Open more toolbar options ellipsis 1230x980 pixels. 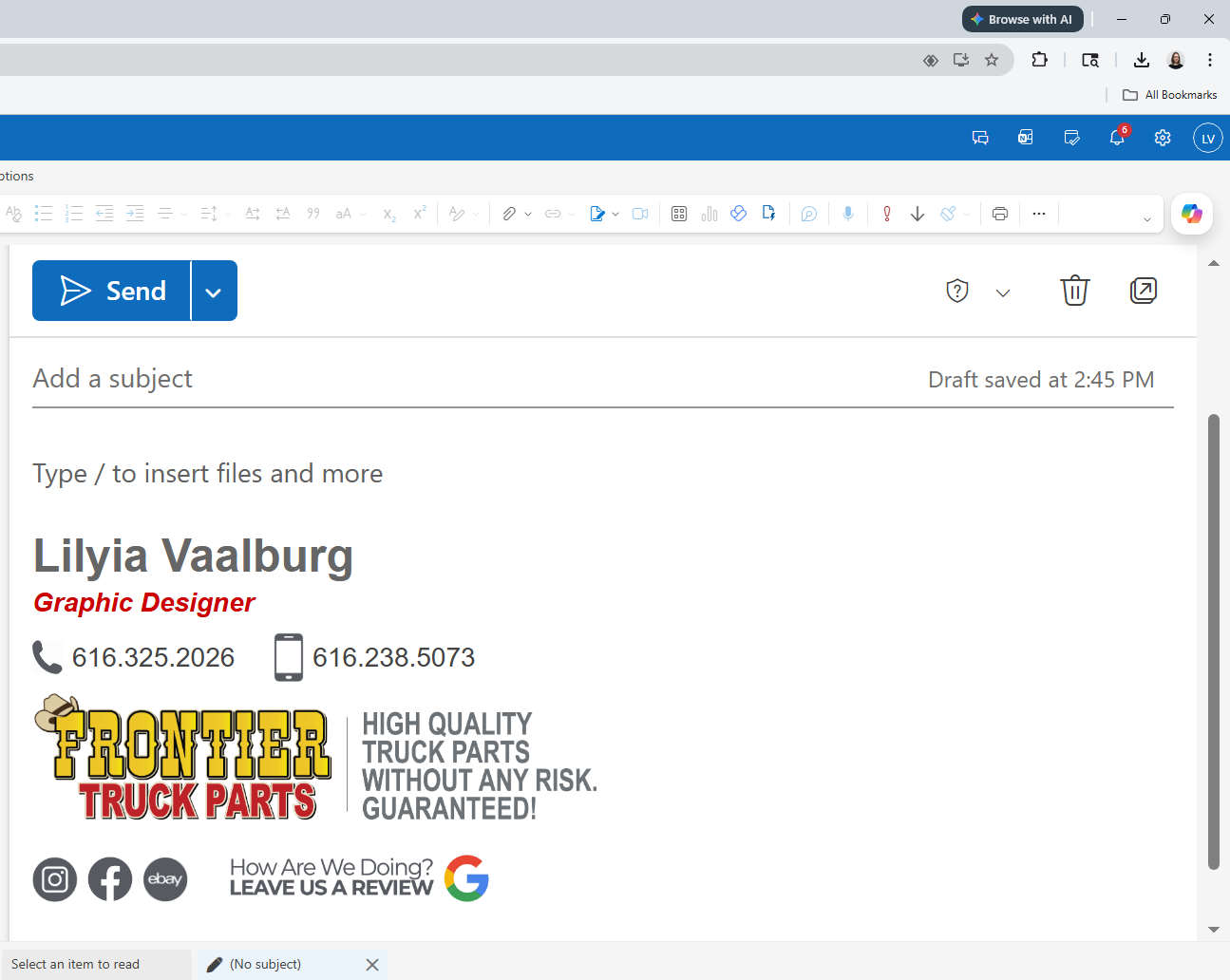1039,214
